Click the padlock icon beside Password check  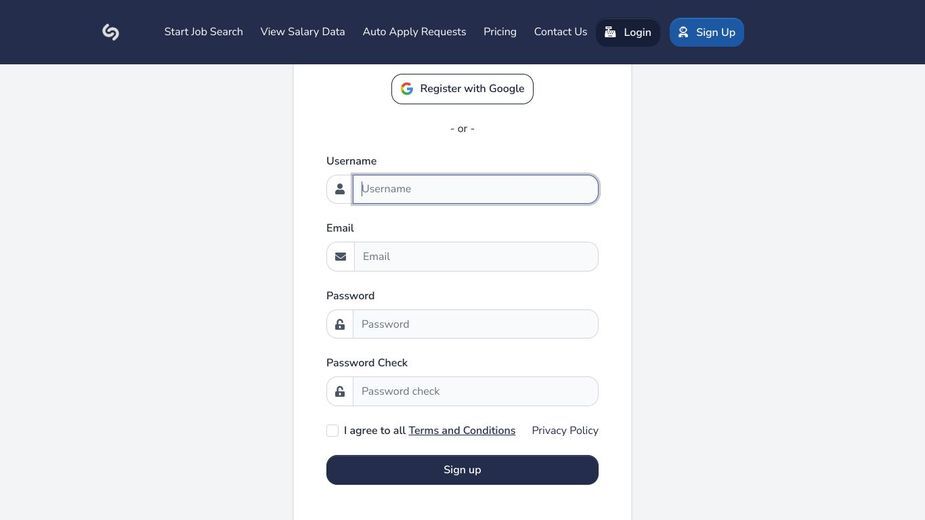click(x=340, y=391)
